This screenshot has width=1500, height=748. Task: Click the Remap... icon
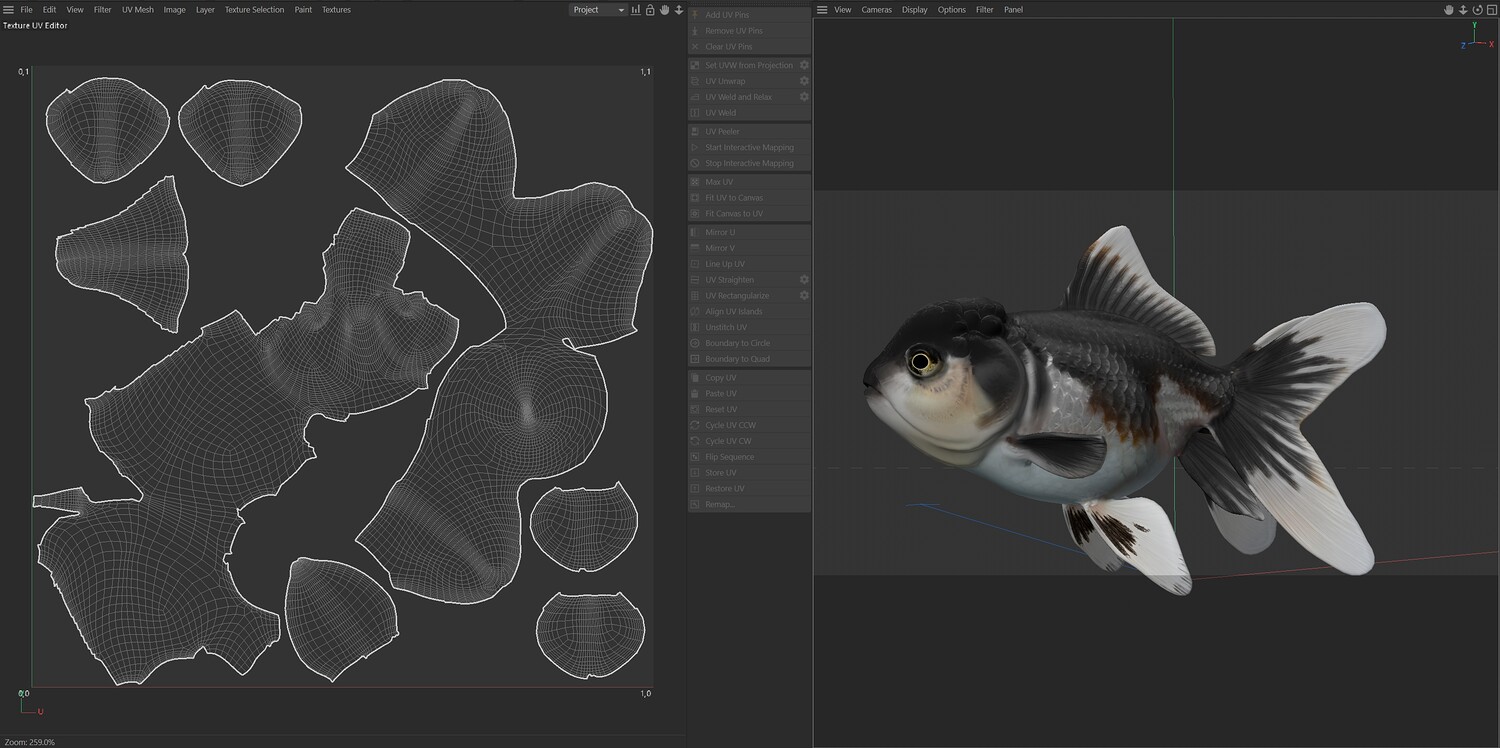pos(695,505)
